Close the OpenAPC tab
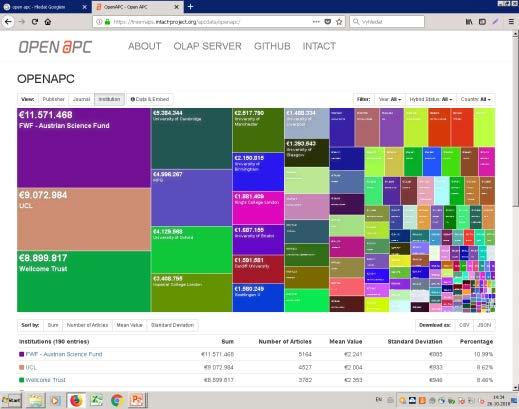 (x=177, y=7)
